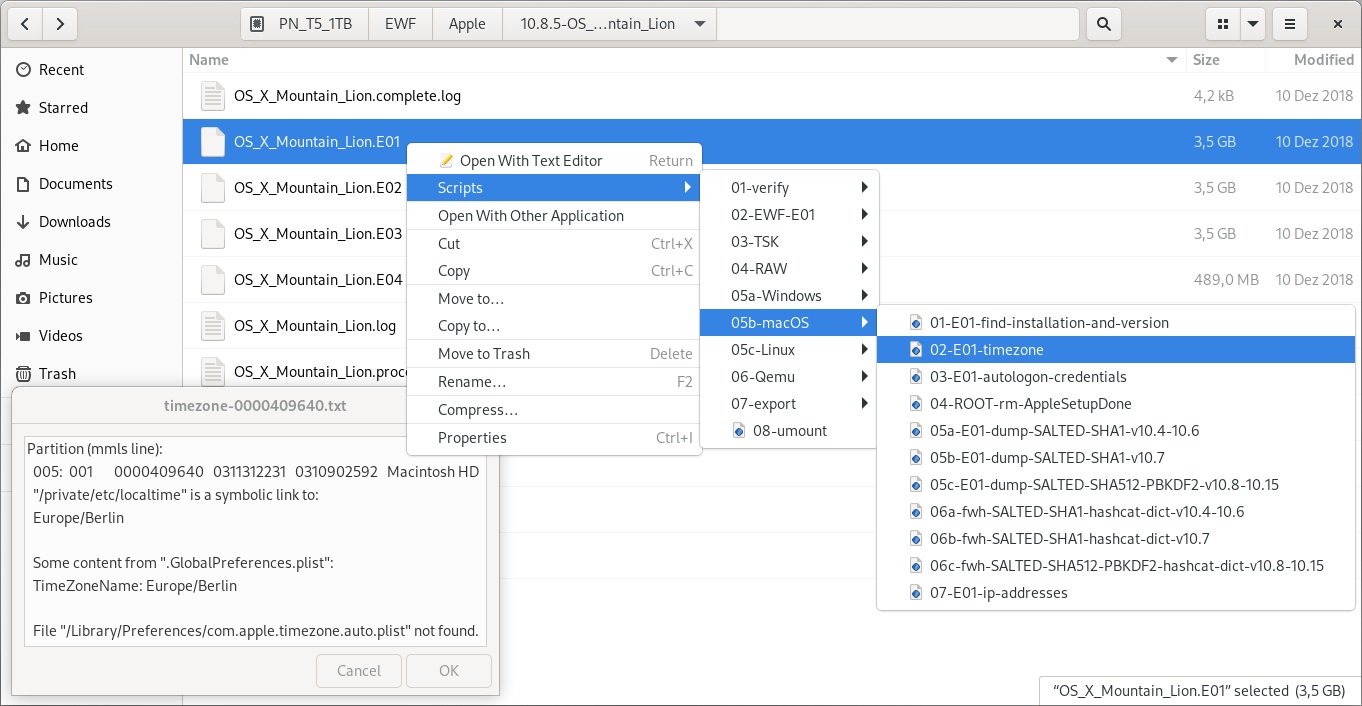Viewport: 1362px width, 706px height.
Task: Expand the 02-EWF-E01 scripts submenu
Action: (x=789, y=215)
